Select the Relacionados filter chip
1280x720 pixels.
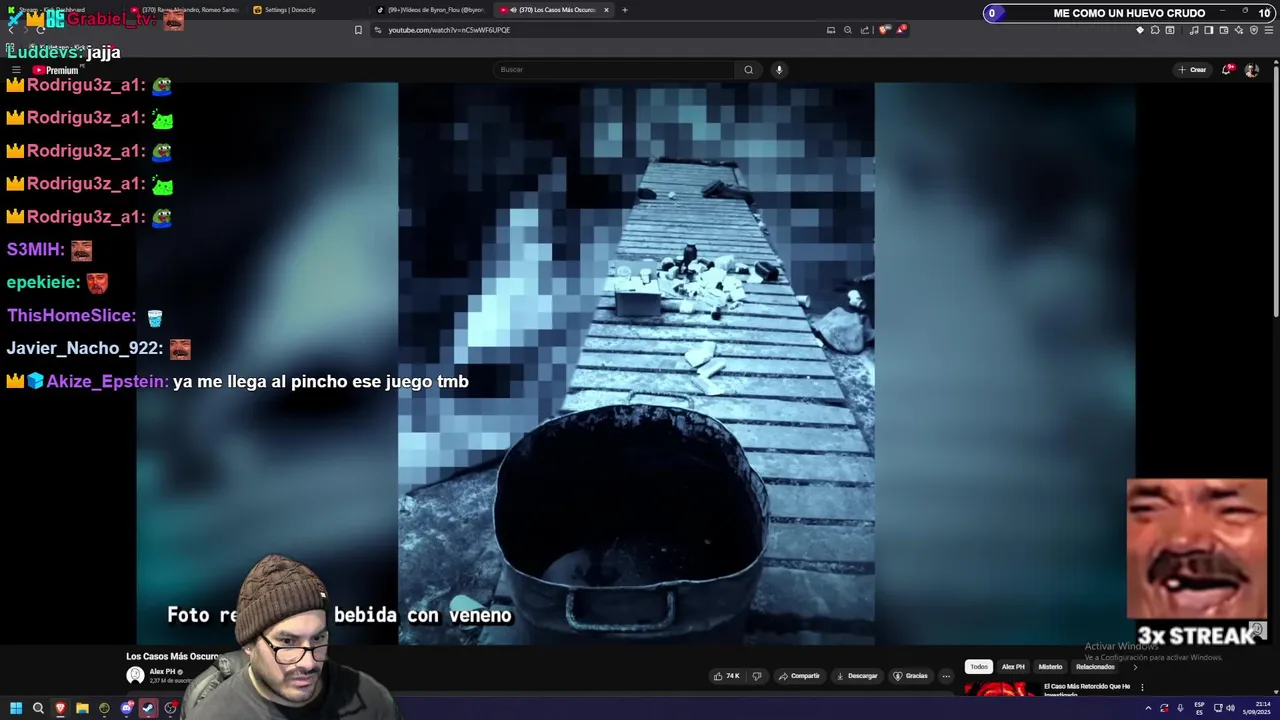1095,667
